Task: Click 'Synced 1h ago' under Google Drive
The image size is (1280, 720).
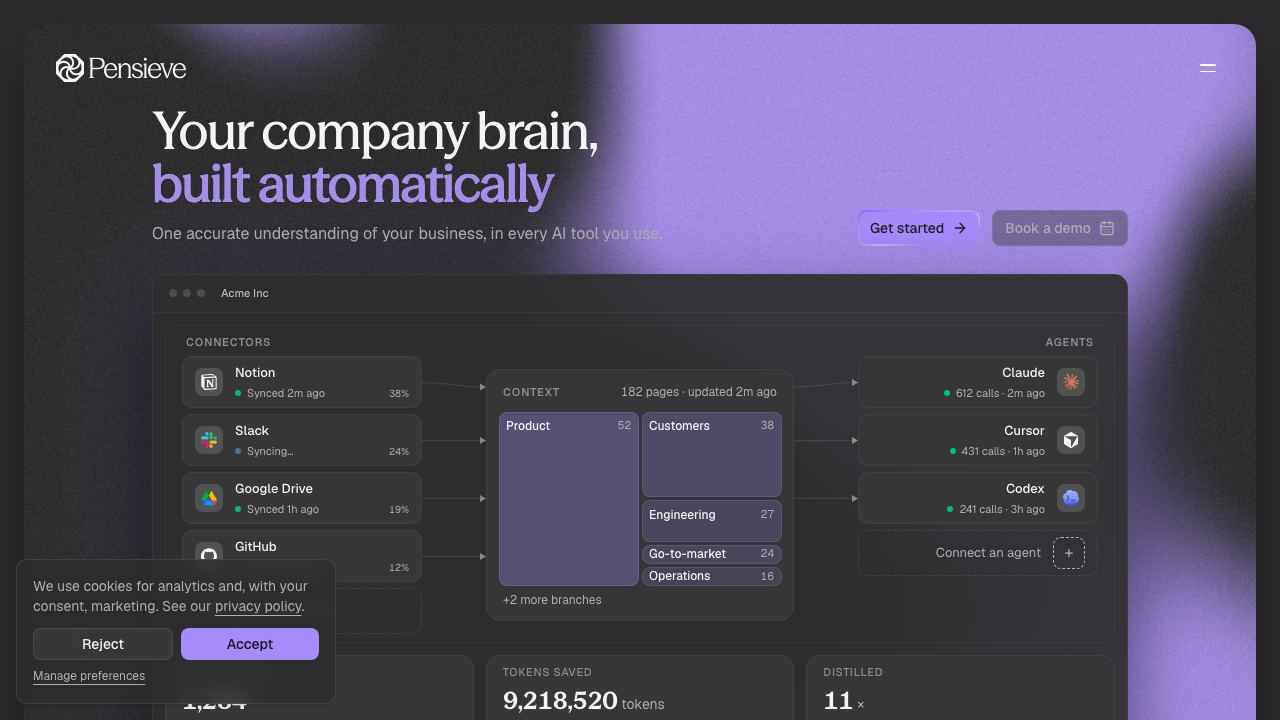Action: 283,509
